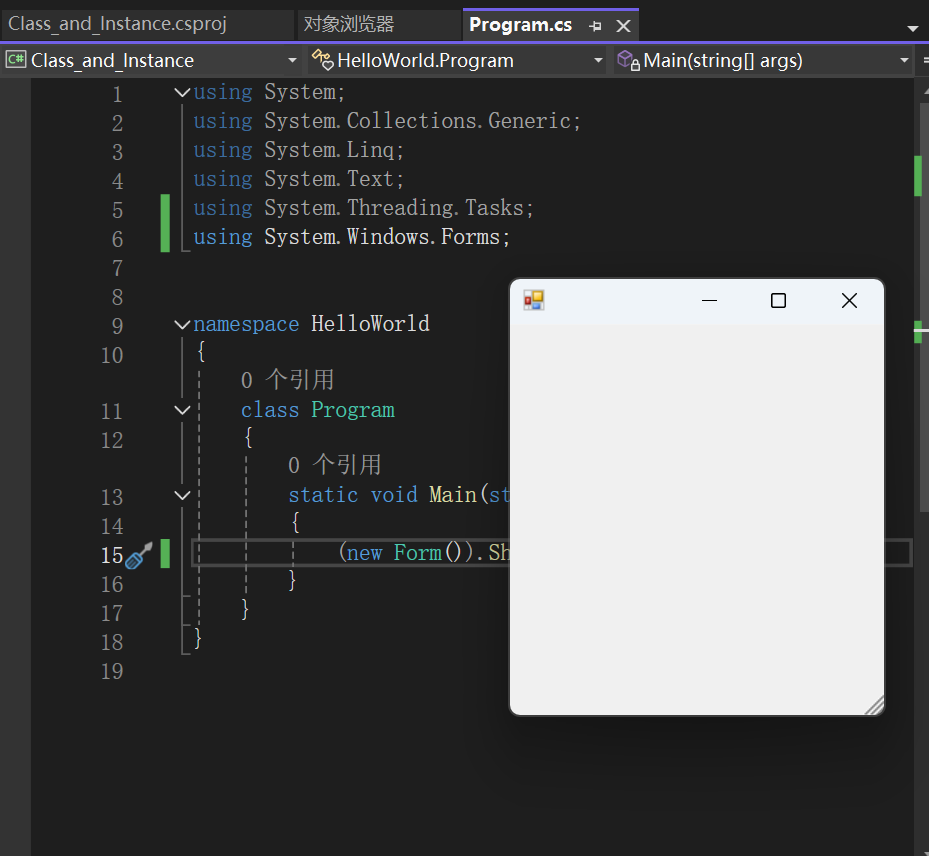The height and width of the screenshot is (856, 929).
Task: Maximize the running Form window
Action: 779,301
